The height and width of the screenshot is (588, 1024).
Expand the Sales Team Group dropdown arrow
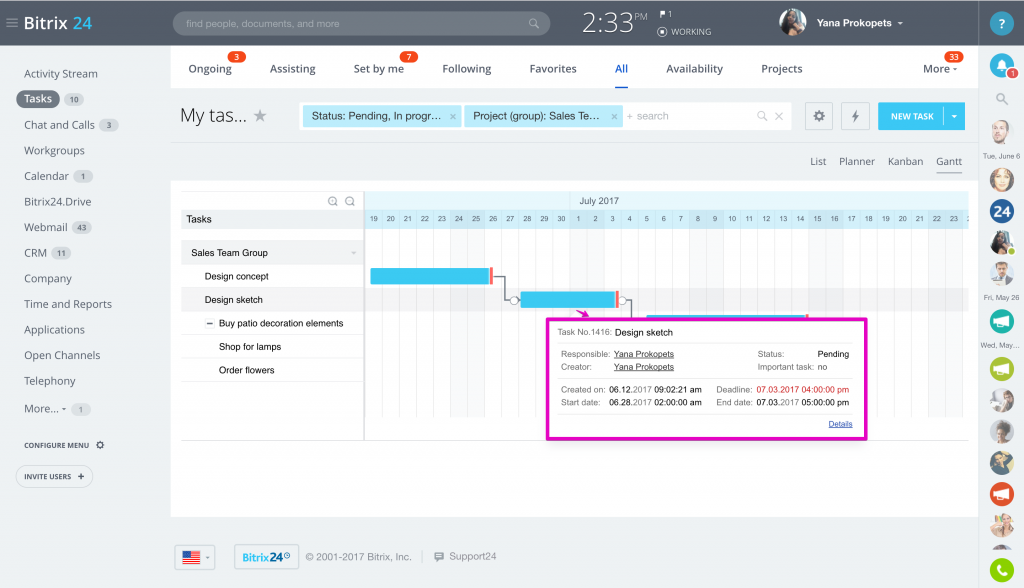[353, 253]
